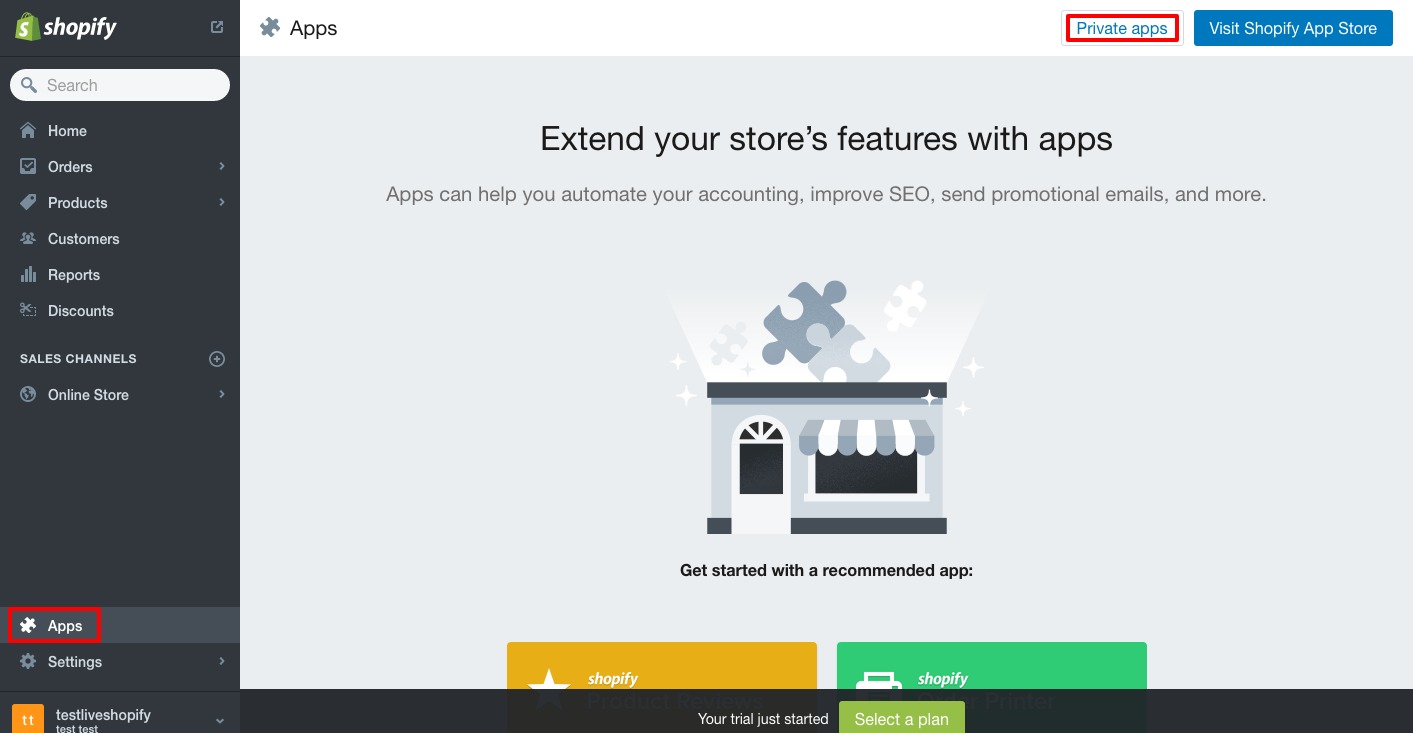The image size is (1413, 733).
Task: Click the Orders inbox icon
Action: click(x=28, y=167)
